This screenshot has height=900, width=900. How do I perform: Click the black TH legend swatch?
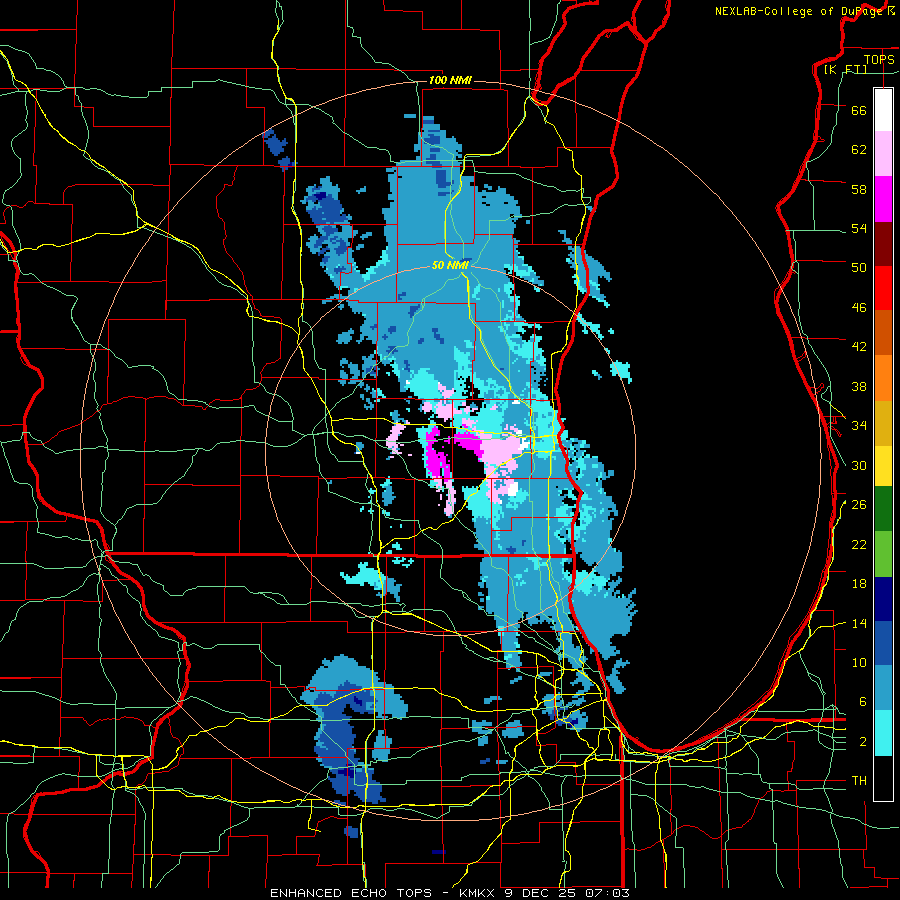pos(883,778)
